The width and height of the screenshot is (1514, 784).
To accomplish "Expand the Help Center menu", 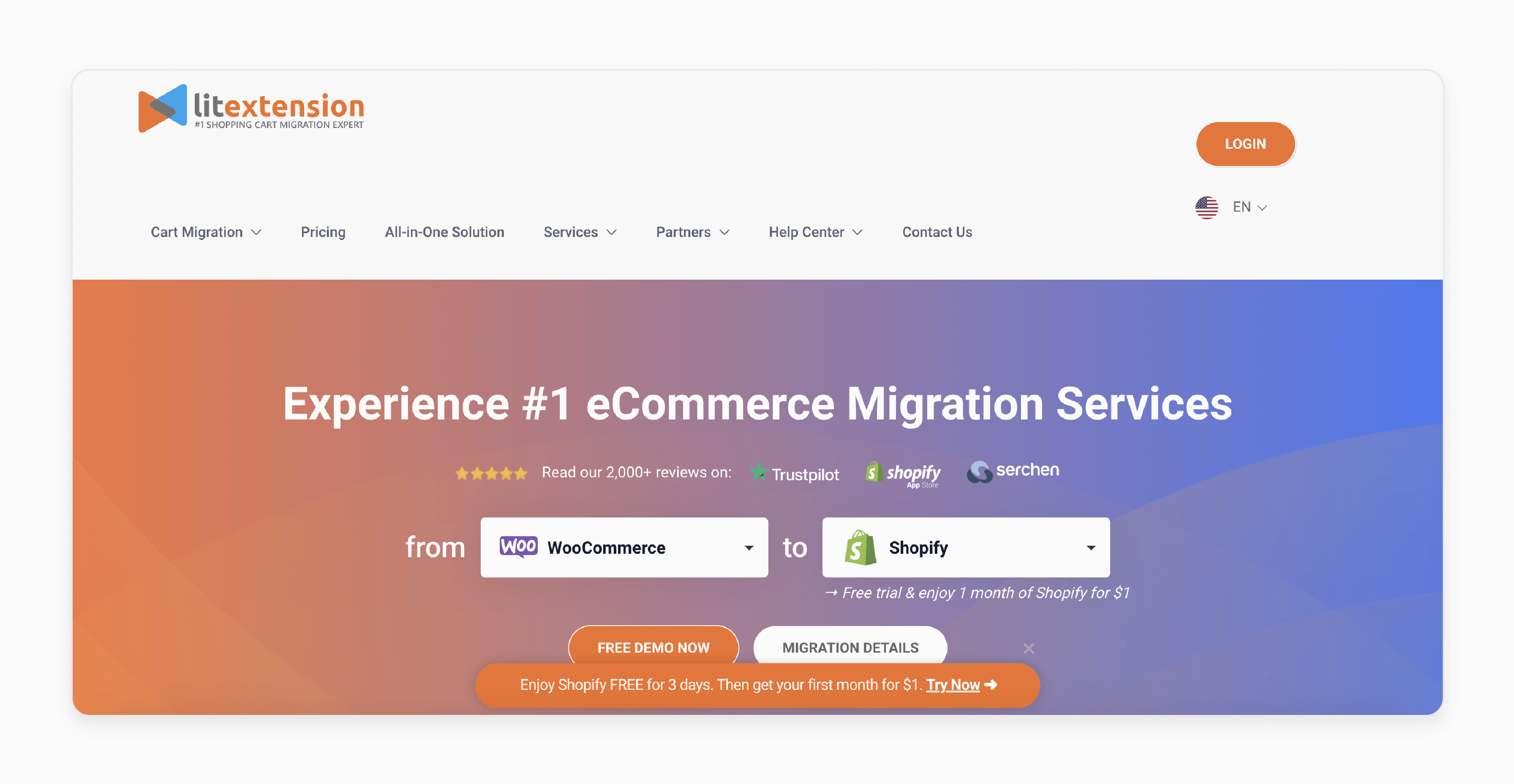I will pyautogui.click(x=816, y=232).
